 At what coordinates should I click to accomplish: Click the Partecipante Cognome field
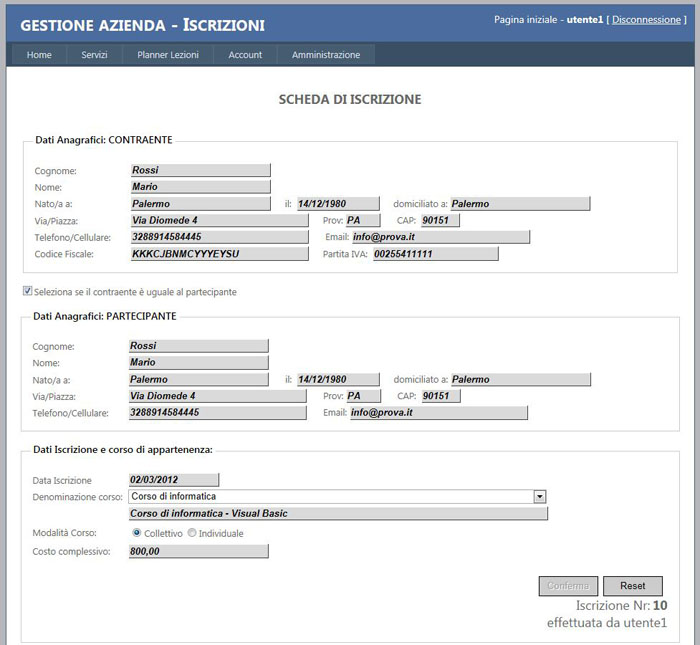pos(199,345)
